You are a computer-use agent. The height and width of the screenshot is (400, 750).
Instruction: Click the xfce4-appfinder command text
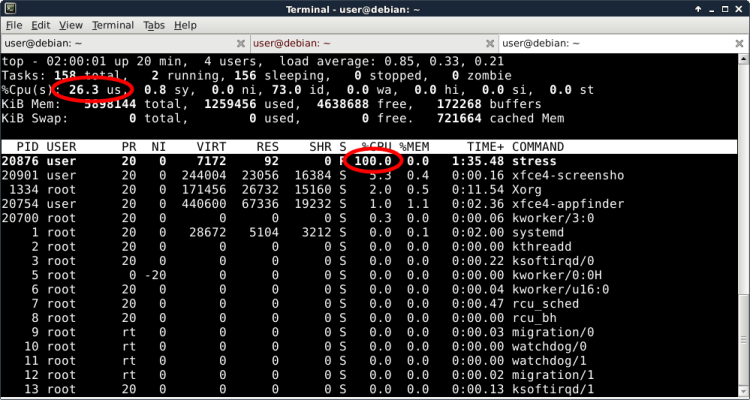point(568,204)
